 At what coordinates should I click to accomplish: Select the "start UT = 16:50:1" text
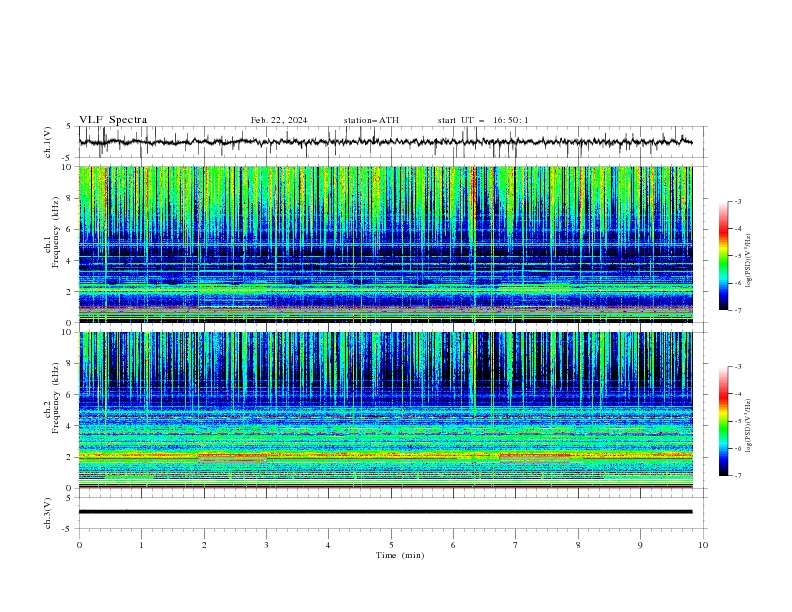coord(483,120)
